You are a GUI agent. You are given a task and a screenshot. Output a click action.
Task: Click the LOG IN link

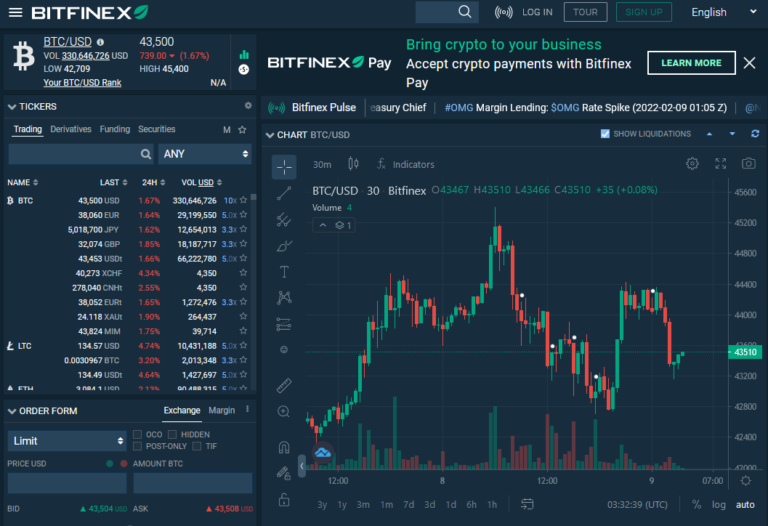click(x=537, y=12)
